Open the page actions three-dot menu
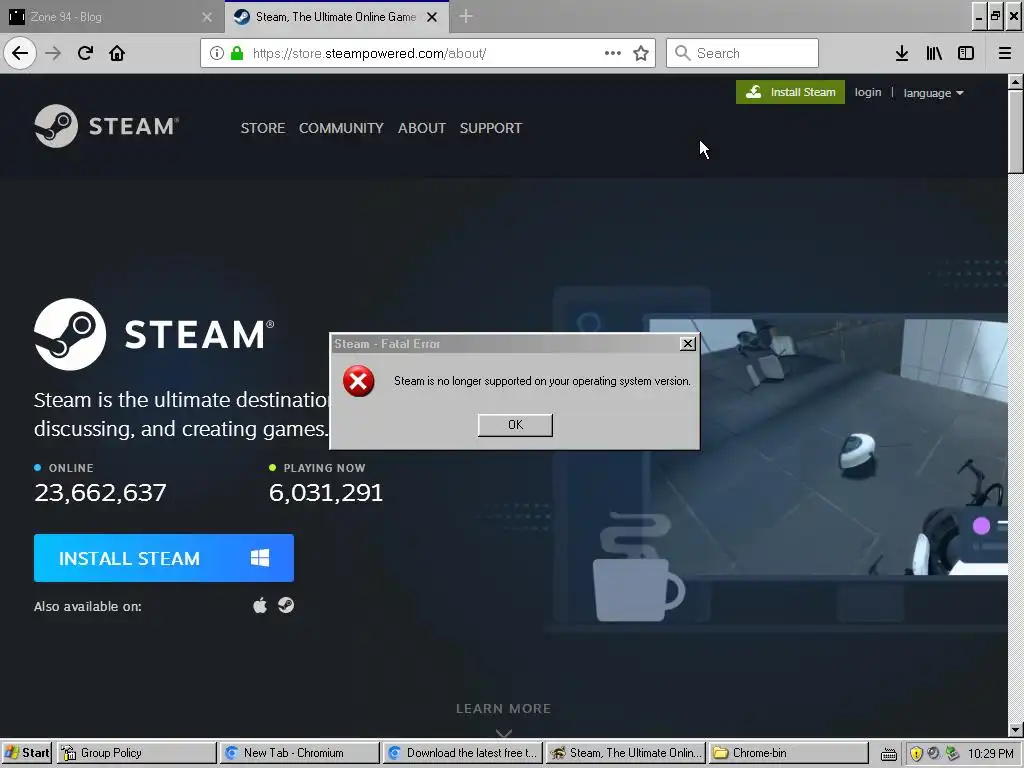Viewport: 1024px width, 768px height. pyautogui.click(x=612, y=53)
